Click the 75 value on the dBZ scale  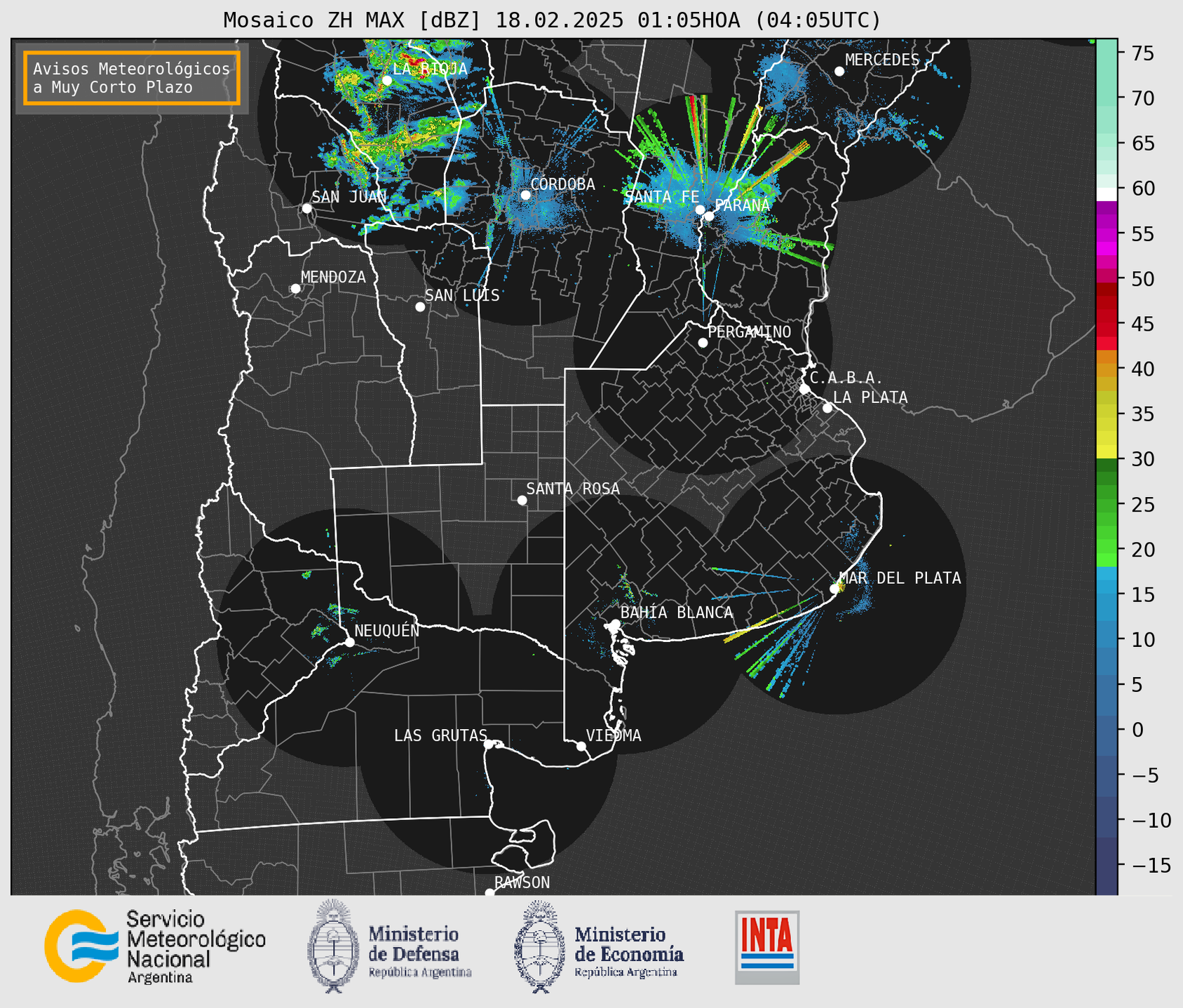tap(1144, 53)
